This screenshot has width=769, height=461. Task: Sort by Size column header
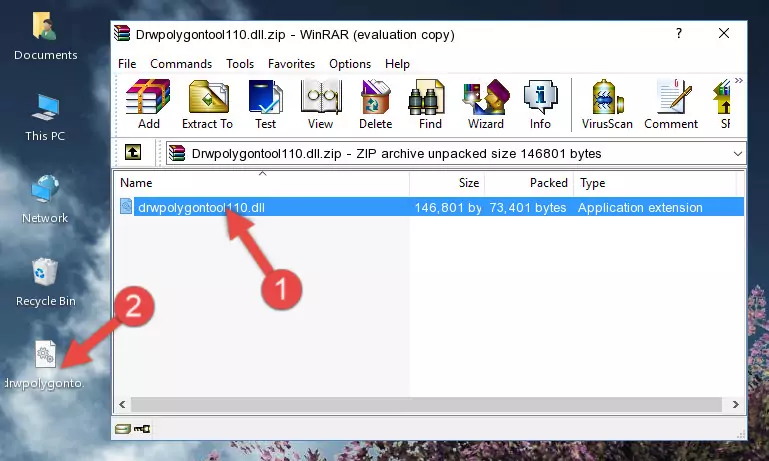pyautogui.click(x=447, y=182)
